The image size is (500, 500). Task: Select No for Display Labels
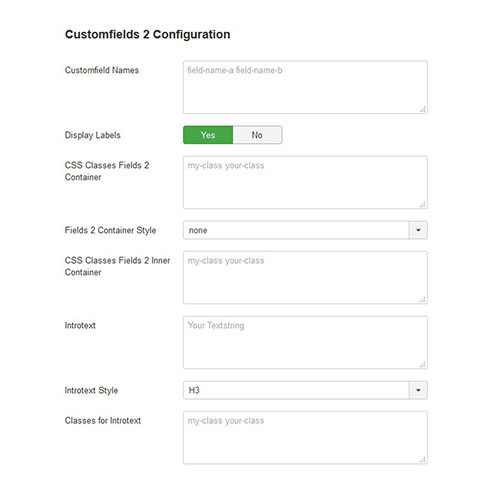pos(257,135)
